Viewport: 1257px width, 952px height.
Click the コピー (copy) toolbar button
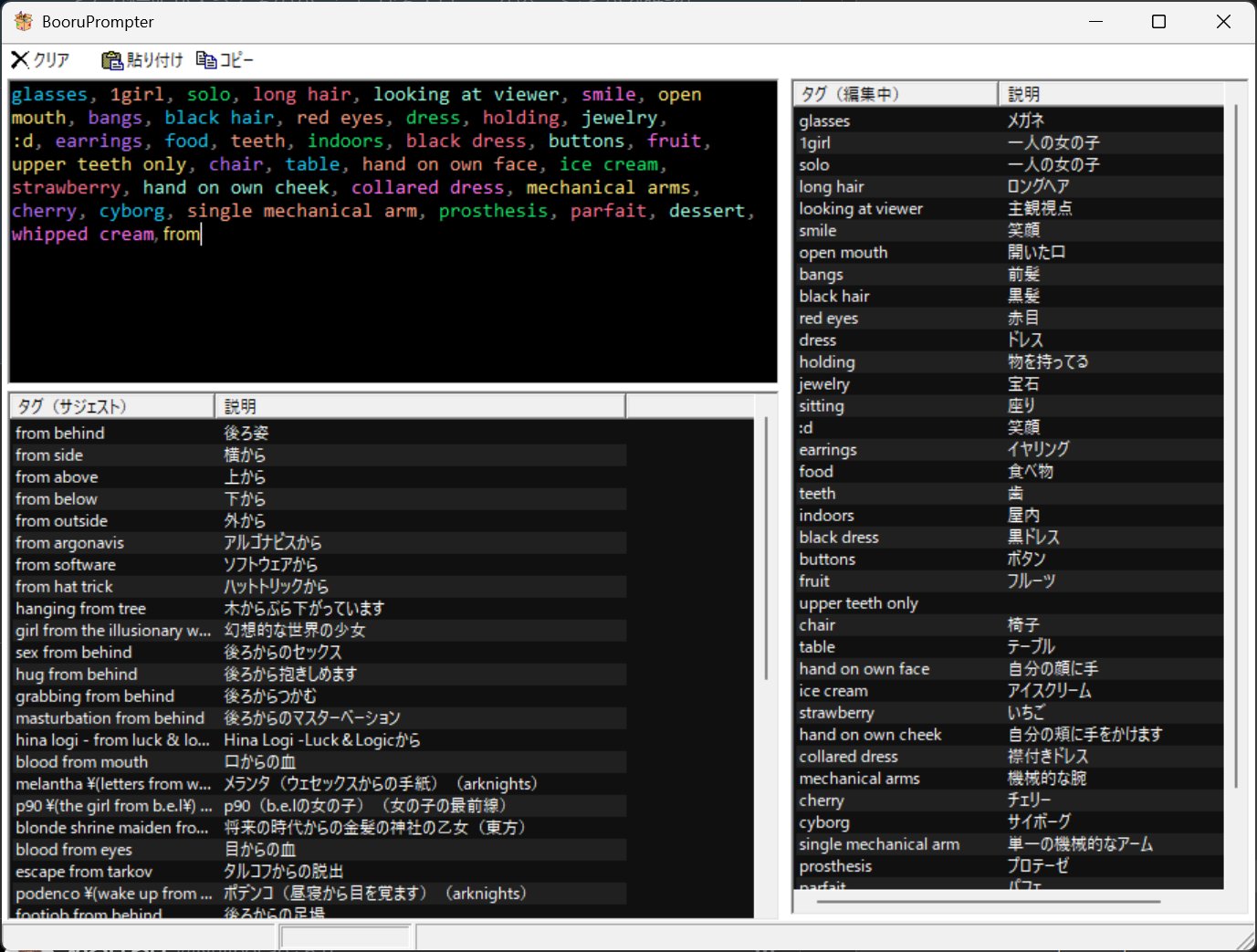click(225, 60)
